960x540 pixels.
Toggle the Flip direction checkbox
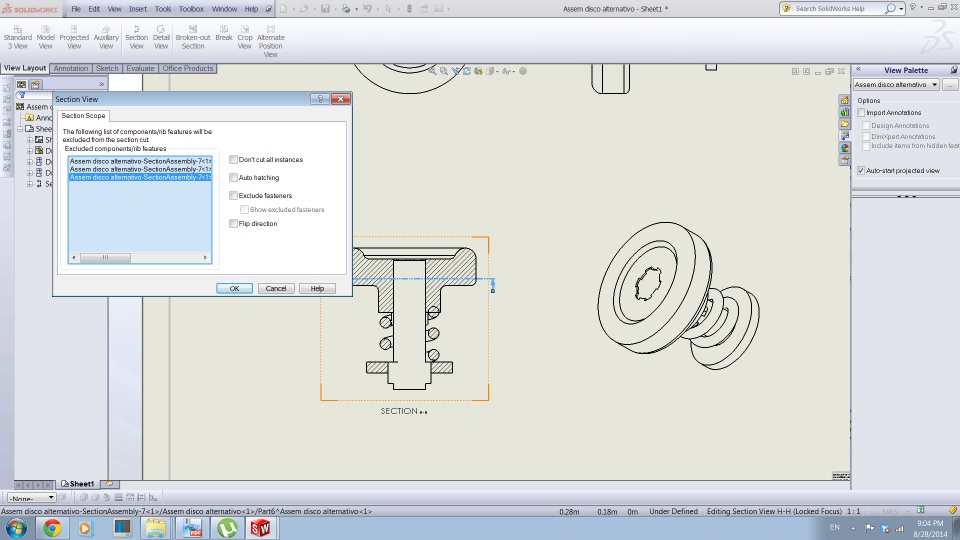233,223
